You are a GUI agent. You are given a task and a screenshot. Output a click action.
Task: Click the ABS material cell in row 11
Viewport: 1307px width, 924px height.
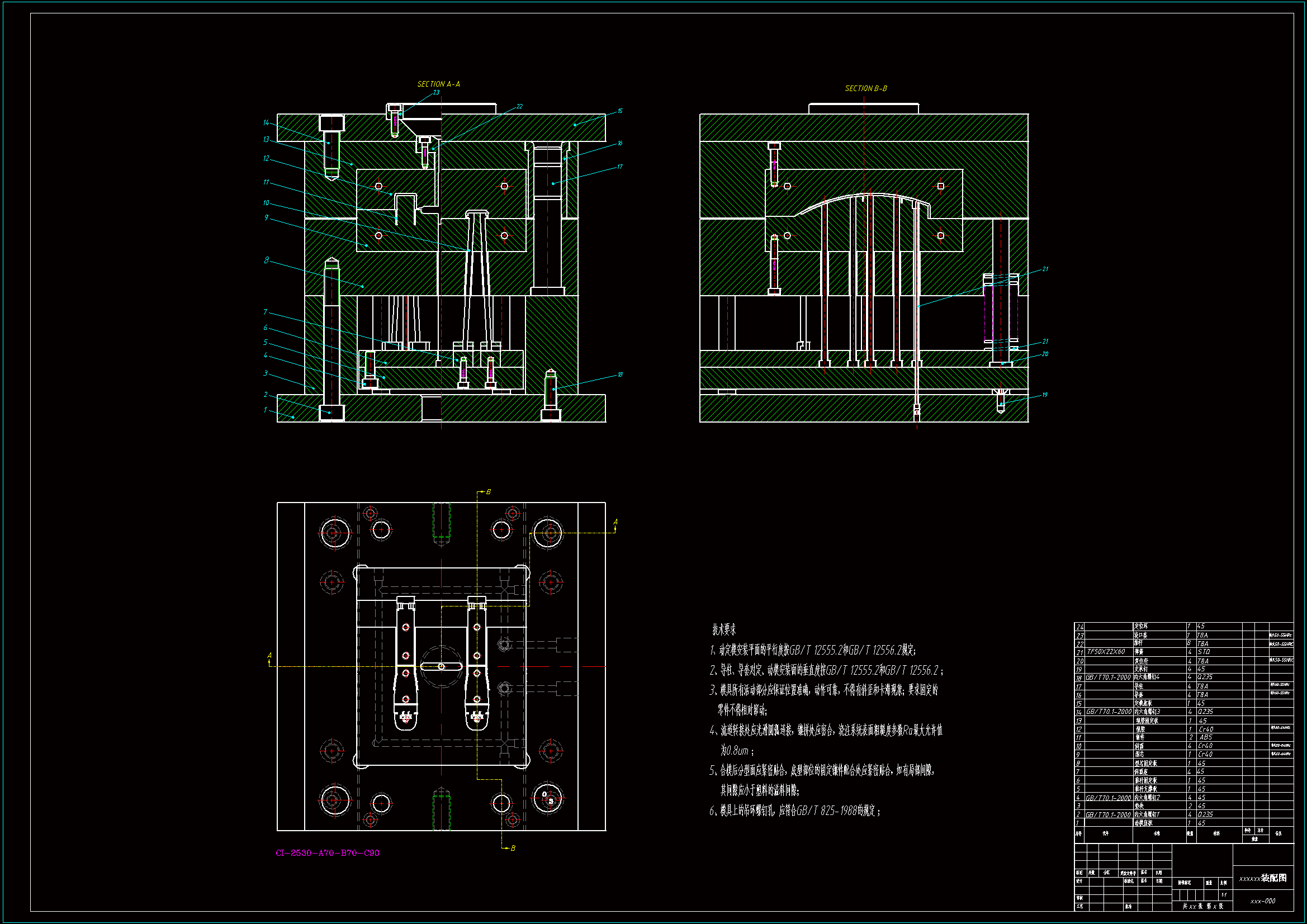[1206, 737]
